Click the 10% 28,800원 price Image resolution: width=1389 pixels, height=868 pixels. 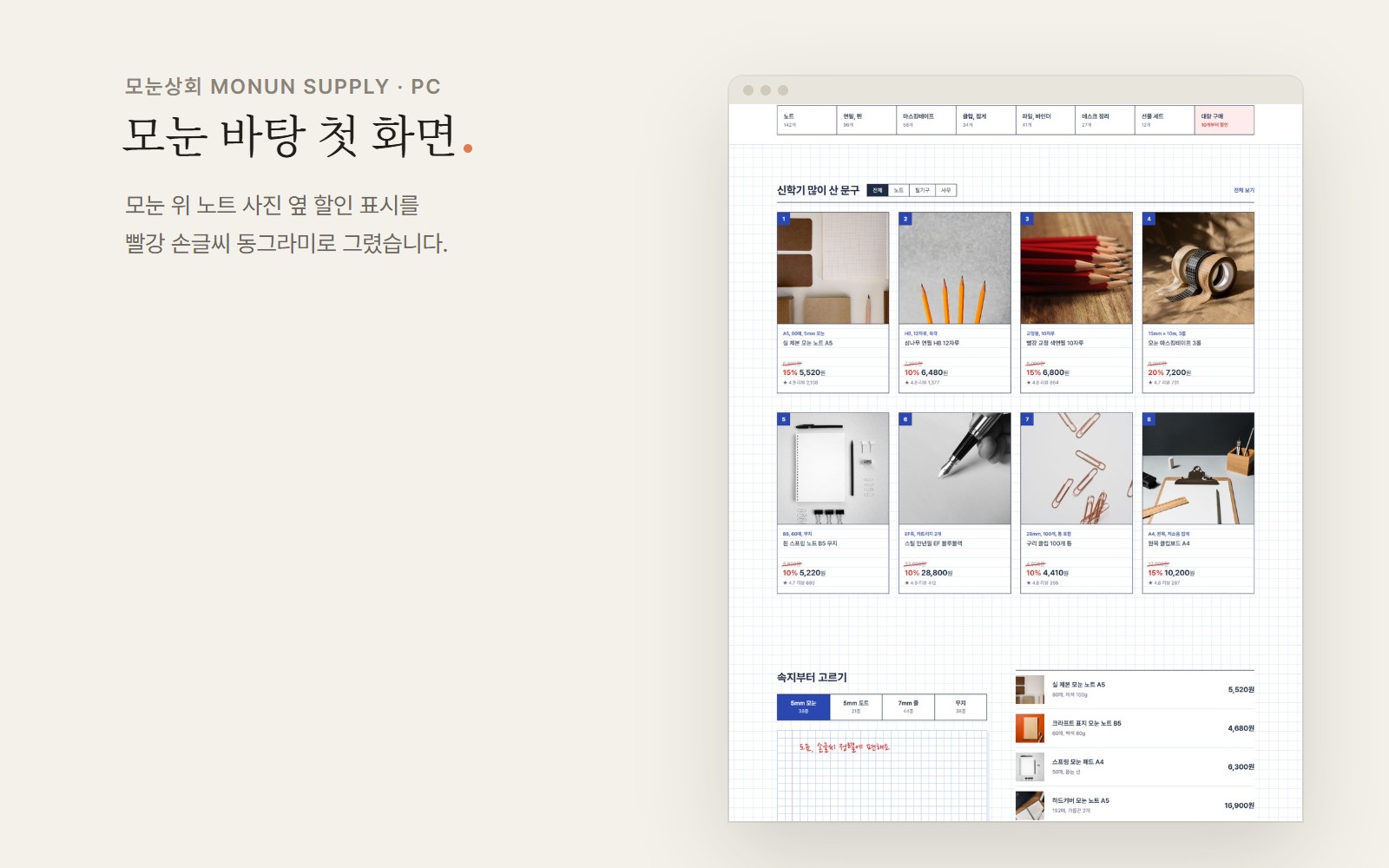click(929, 573)
